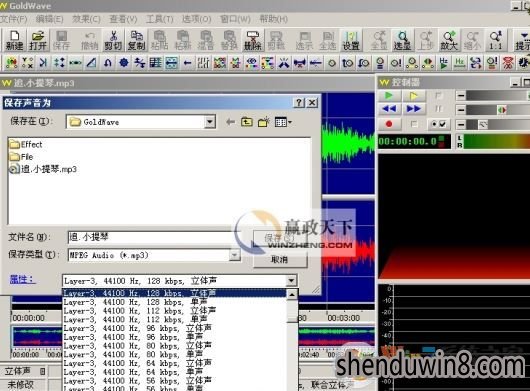Click the triangle fade effect icon

[91, 63]
